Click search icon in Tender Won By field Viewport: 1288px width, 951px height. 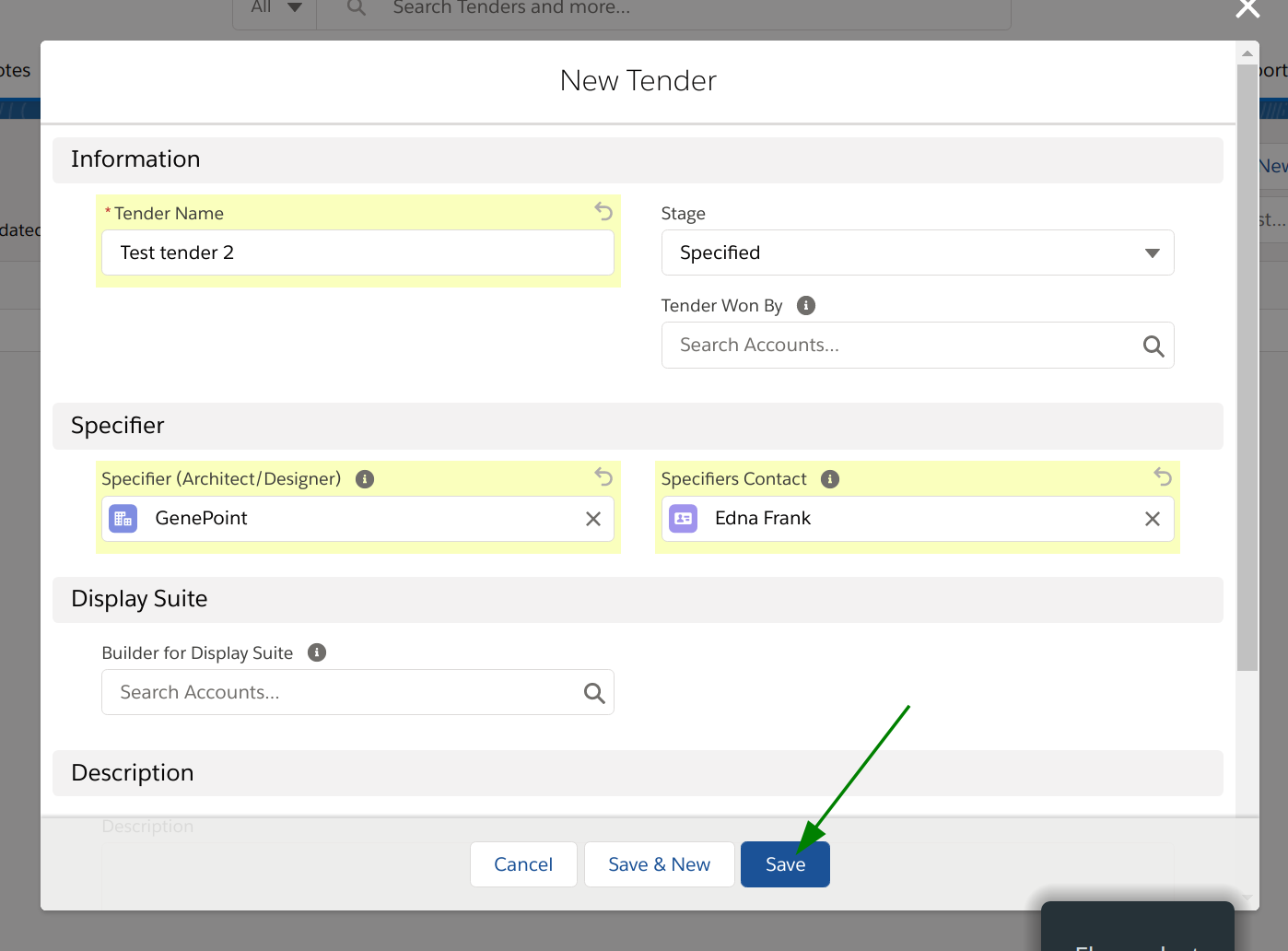coord(1153,346)
